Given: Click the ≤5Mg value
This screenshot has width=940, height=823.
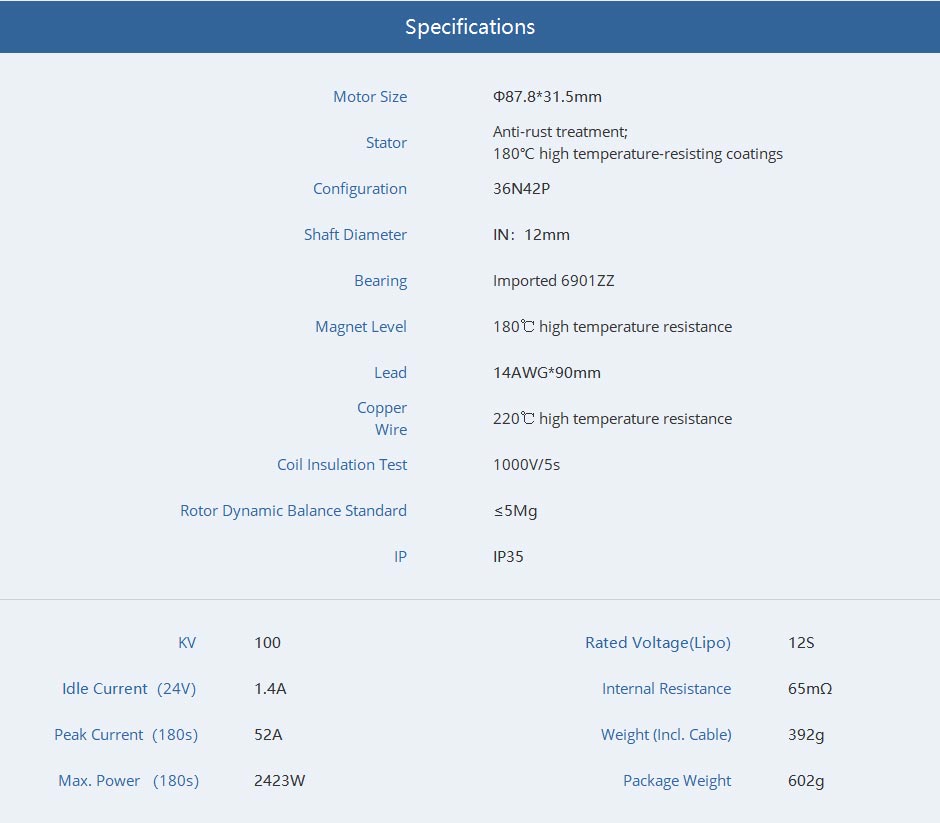Looking at the screenshot, I should pos(515,511).
